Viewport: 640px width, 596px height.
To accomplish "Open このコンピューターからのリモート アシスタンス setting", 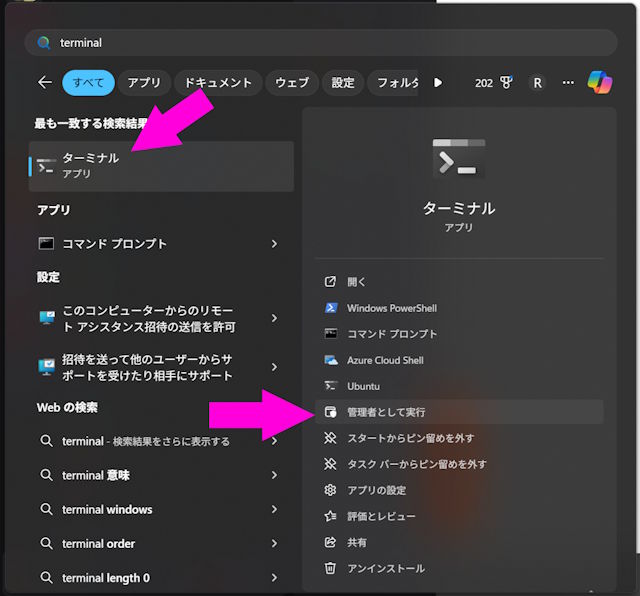I will (162, 318).
